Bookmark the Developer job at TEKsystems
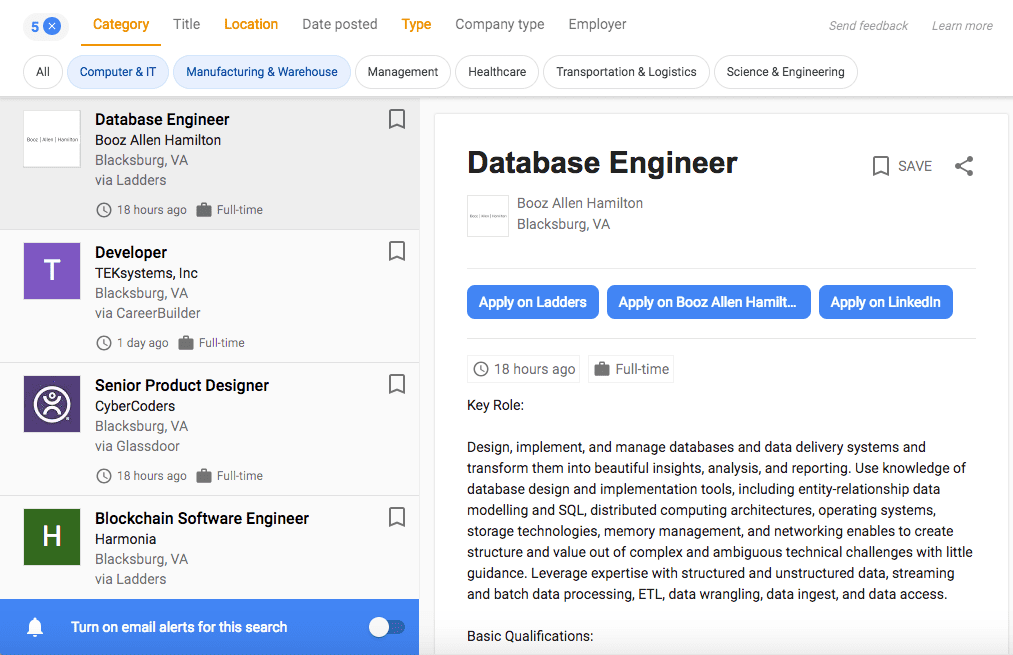The image size is (1013, 655). coord(397,251)
